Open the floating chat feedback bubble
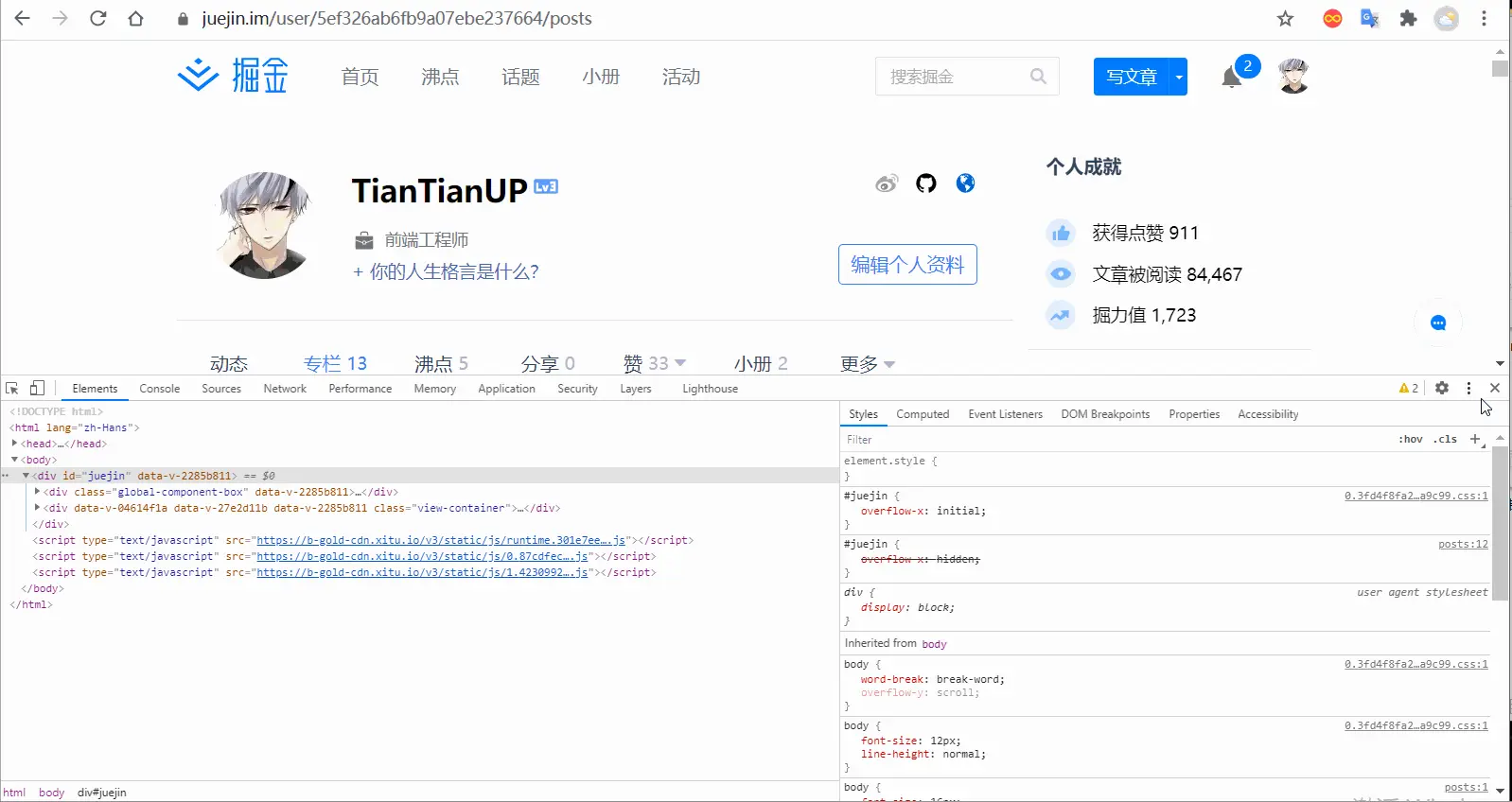The width and height of the screenshot is (1512, 802). pos(1438,323)
